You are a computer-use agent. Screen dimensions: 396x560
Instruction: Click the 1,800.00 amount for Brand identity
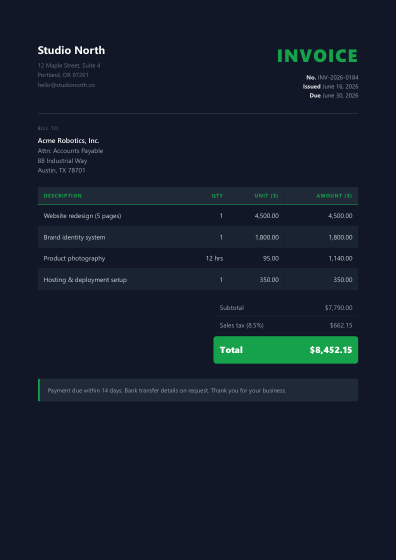coord(341,238)
